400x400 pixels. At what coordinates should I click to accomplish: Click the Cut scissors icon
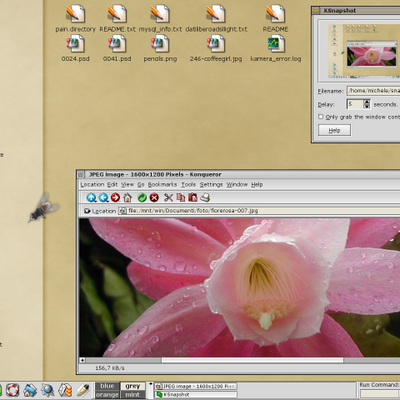[x=169, y=198]
